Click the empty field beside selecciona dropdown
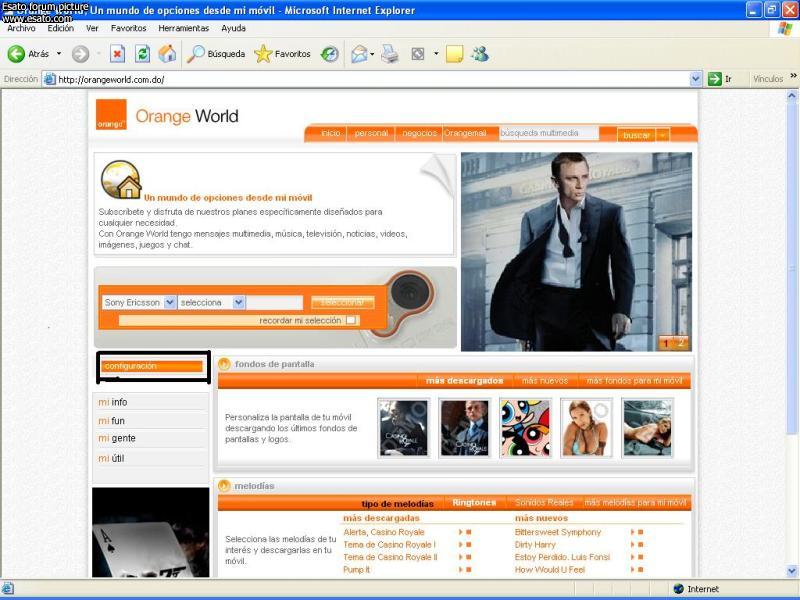800x600 pixels. (275, 303)
